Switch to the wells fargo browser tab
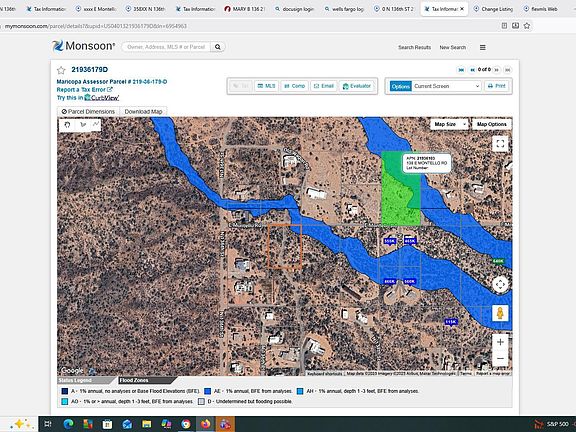Screen dimensions: 576x432 point(344,9)
